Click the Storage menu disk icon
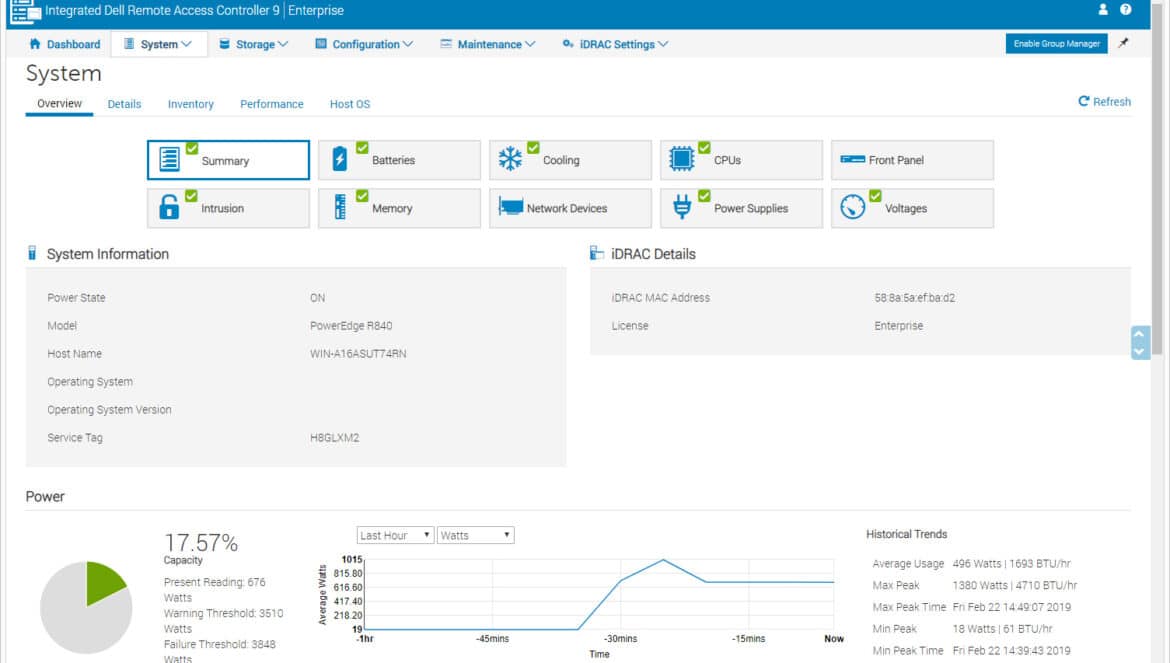The height and width of the screenshot is (663, 1170). tap(224, 44)
